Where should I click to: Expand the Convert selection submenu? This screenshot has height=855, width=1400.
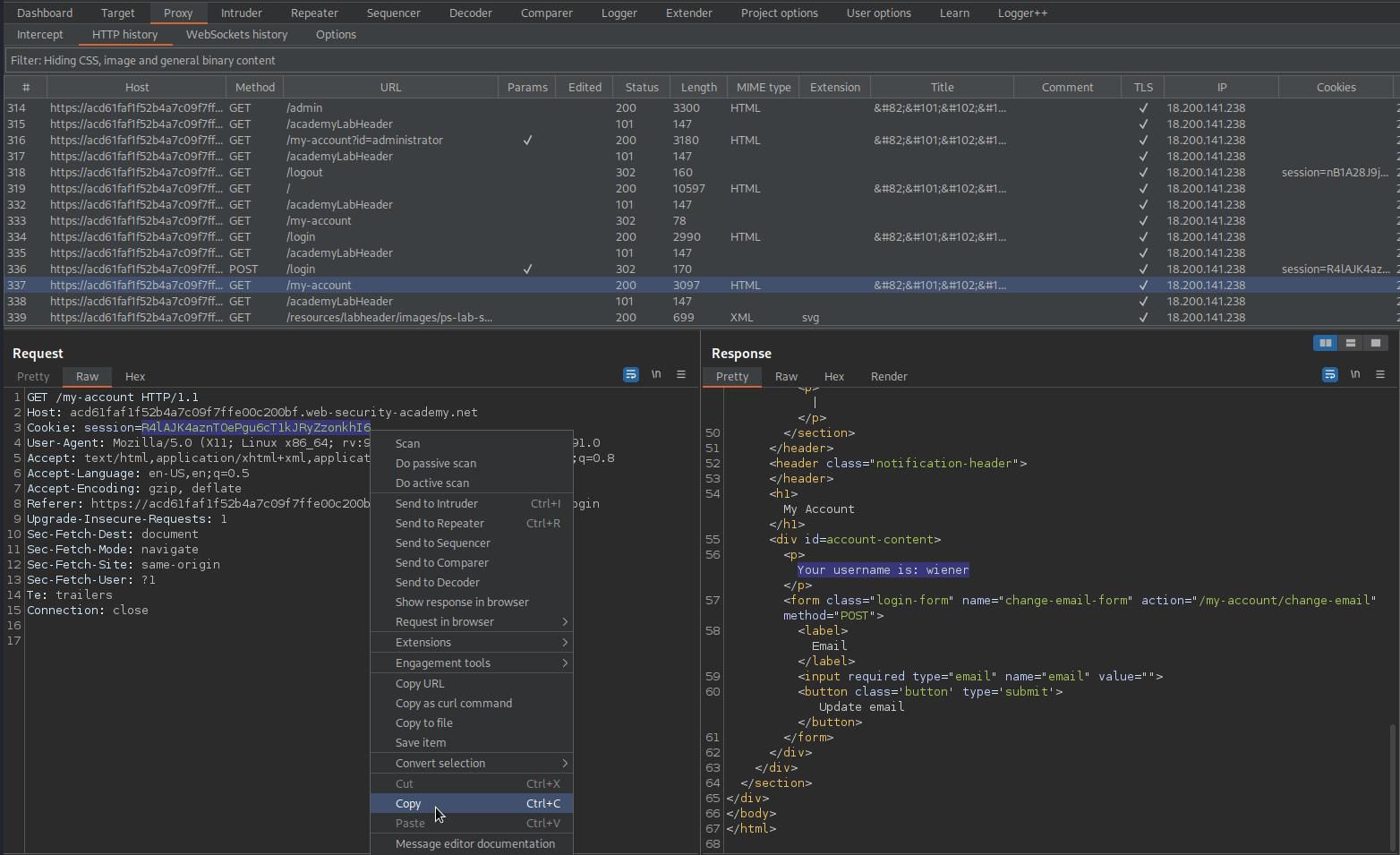[472, 764]
